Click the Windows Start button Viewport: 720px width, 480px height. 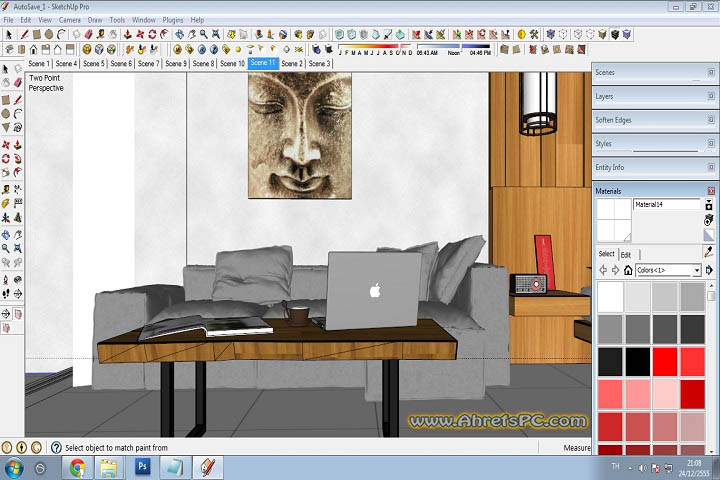(x=13, y=468)
